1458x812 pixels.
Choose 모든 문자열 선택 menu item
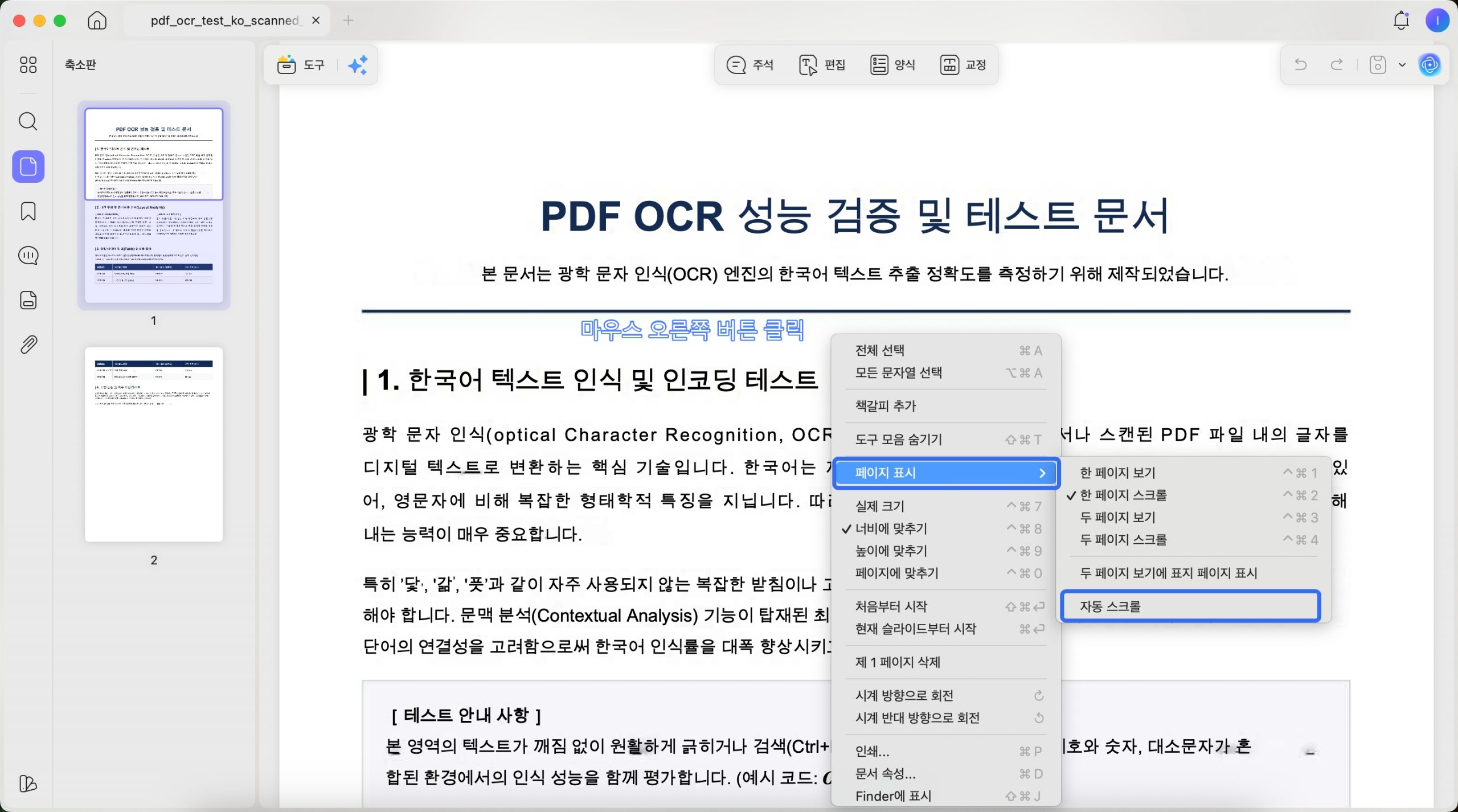[x=946, y=373]
